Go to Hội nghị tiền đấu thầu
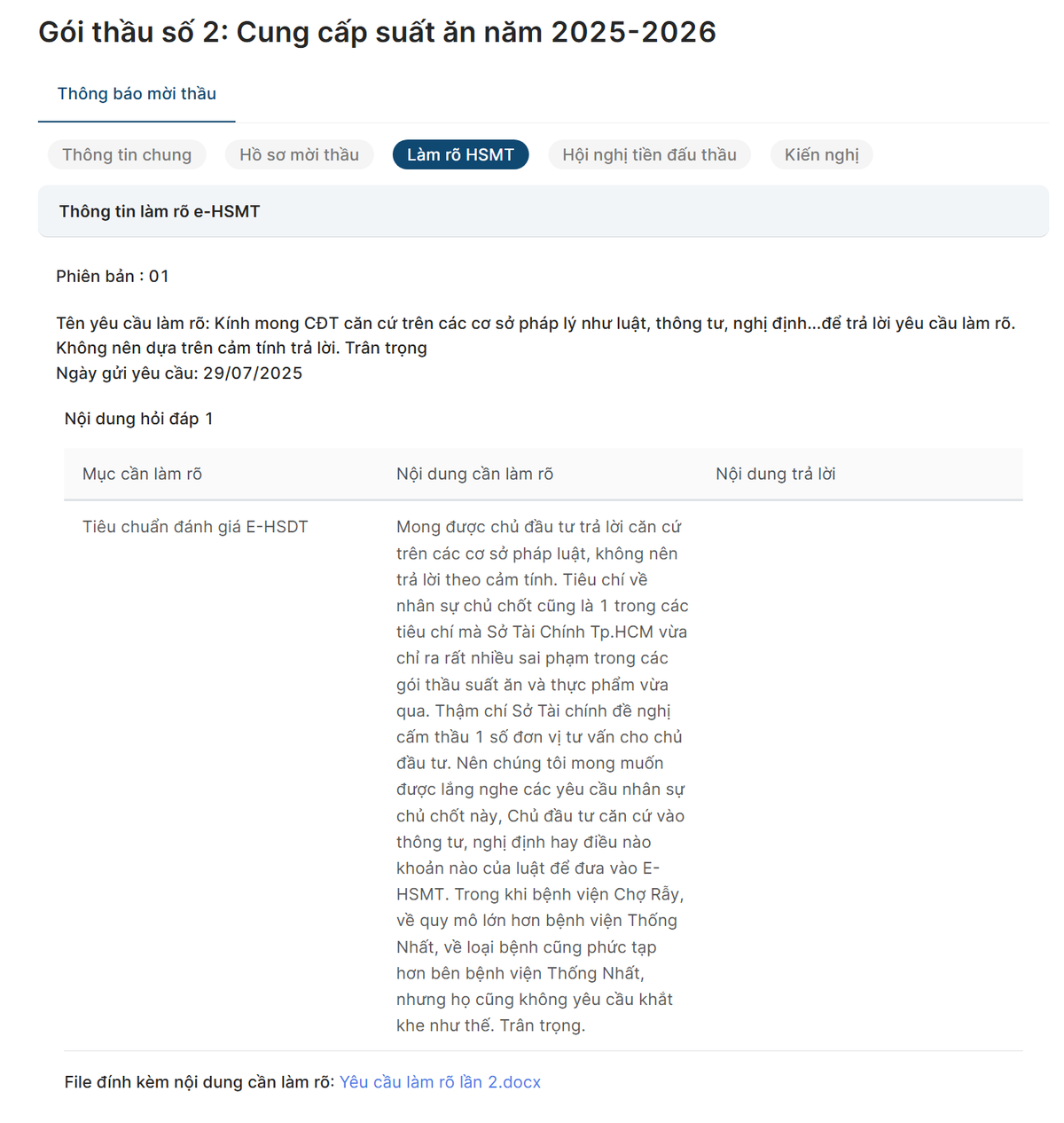The height and width of the screenshot is (1123, 1064). pyautogui.click(x=649, y=155)
